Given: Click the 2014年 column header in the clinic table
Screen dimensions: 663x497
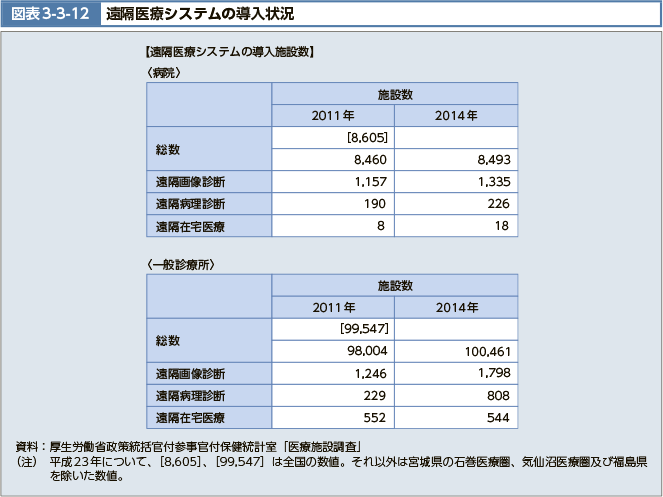Looking at the screenshot, I should coord(456,307).
